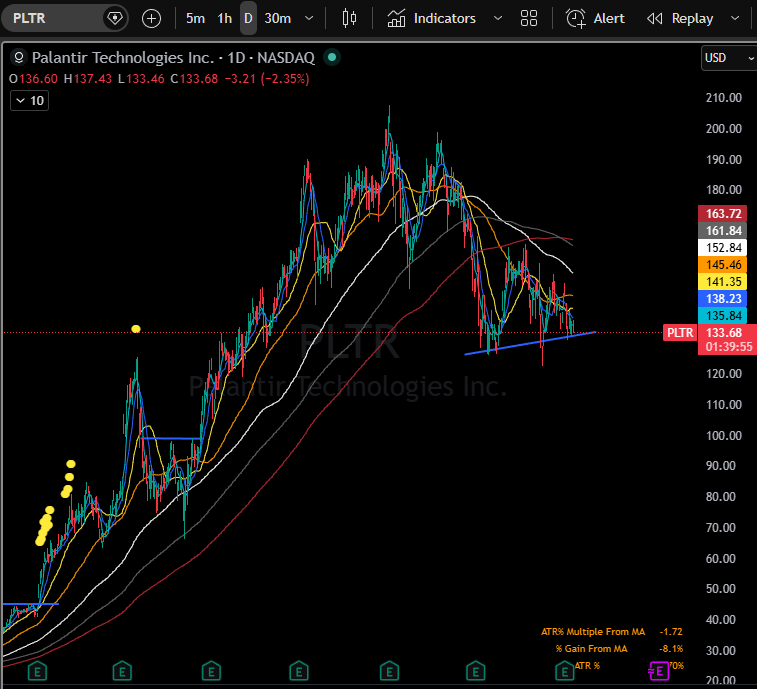The height and width of the screenshot is (689, 757).
Task: Click the orange 145.46 price label
Action: [723, 265]
